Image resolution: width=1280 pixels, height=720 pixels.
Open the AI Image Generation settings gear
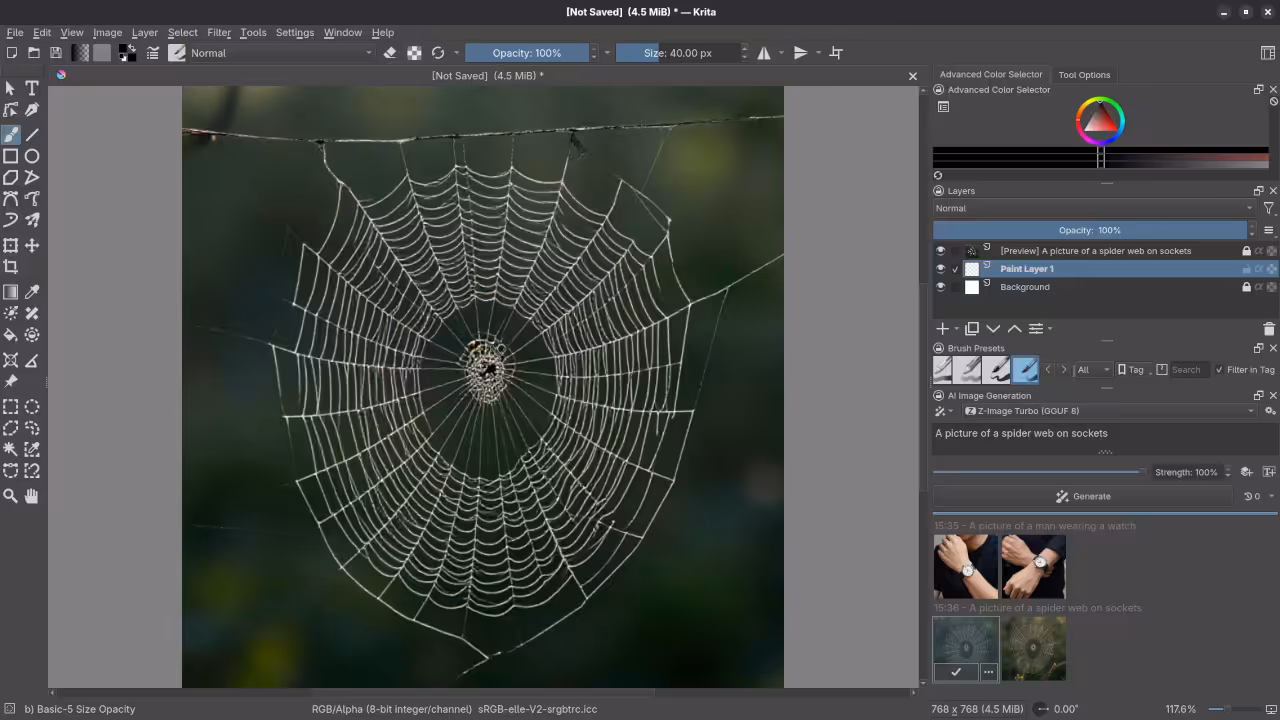[1270, 411]
